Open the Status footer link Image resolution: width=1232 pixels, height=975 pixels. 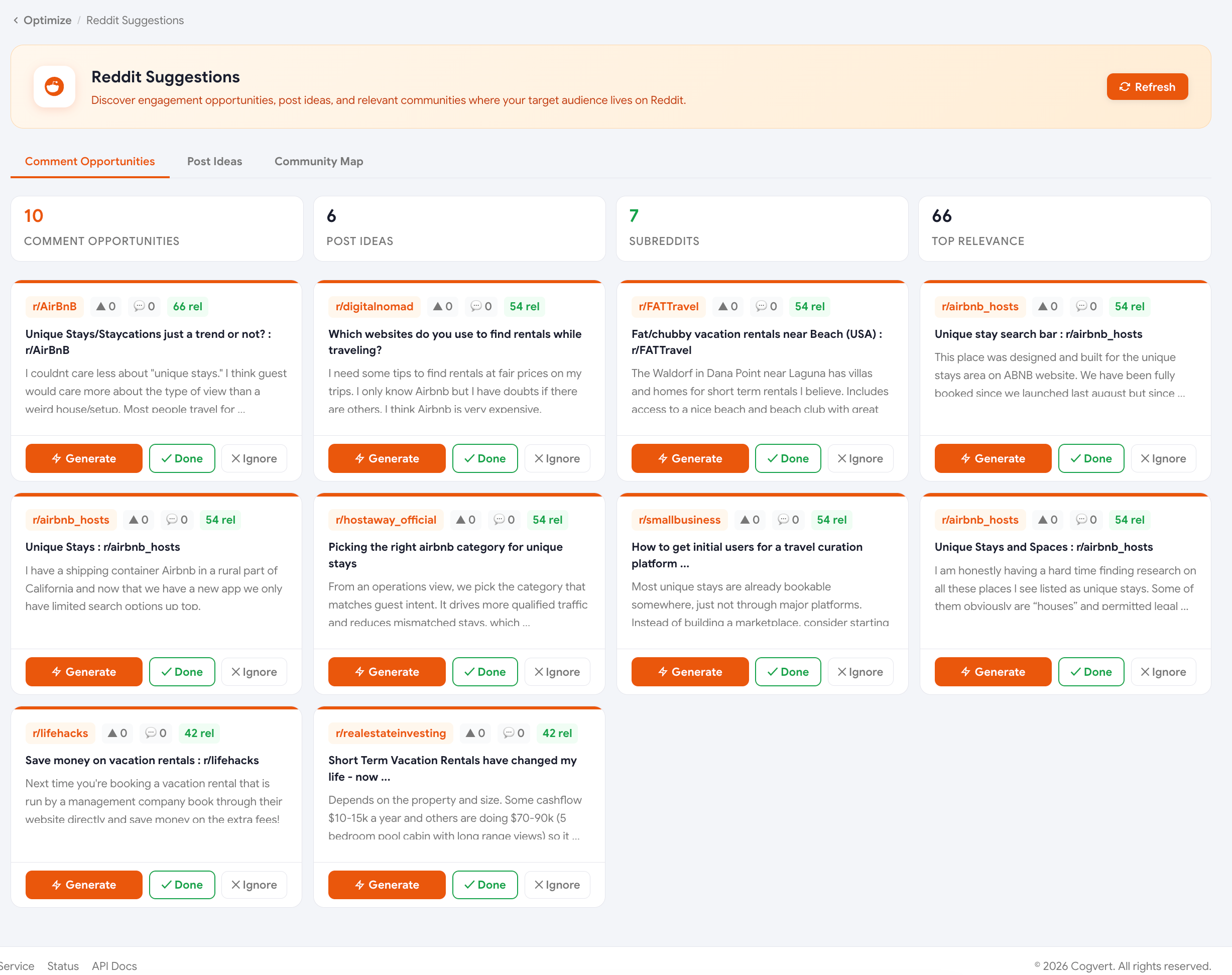pos(63,966)
